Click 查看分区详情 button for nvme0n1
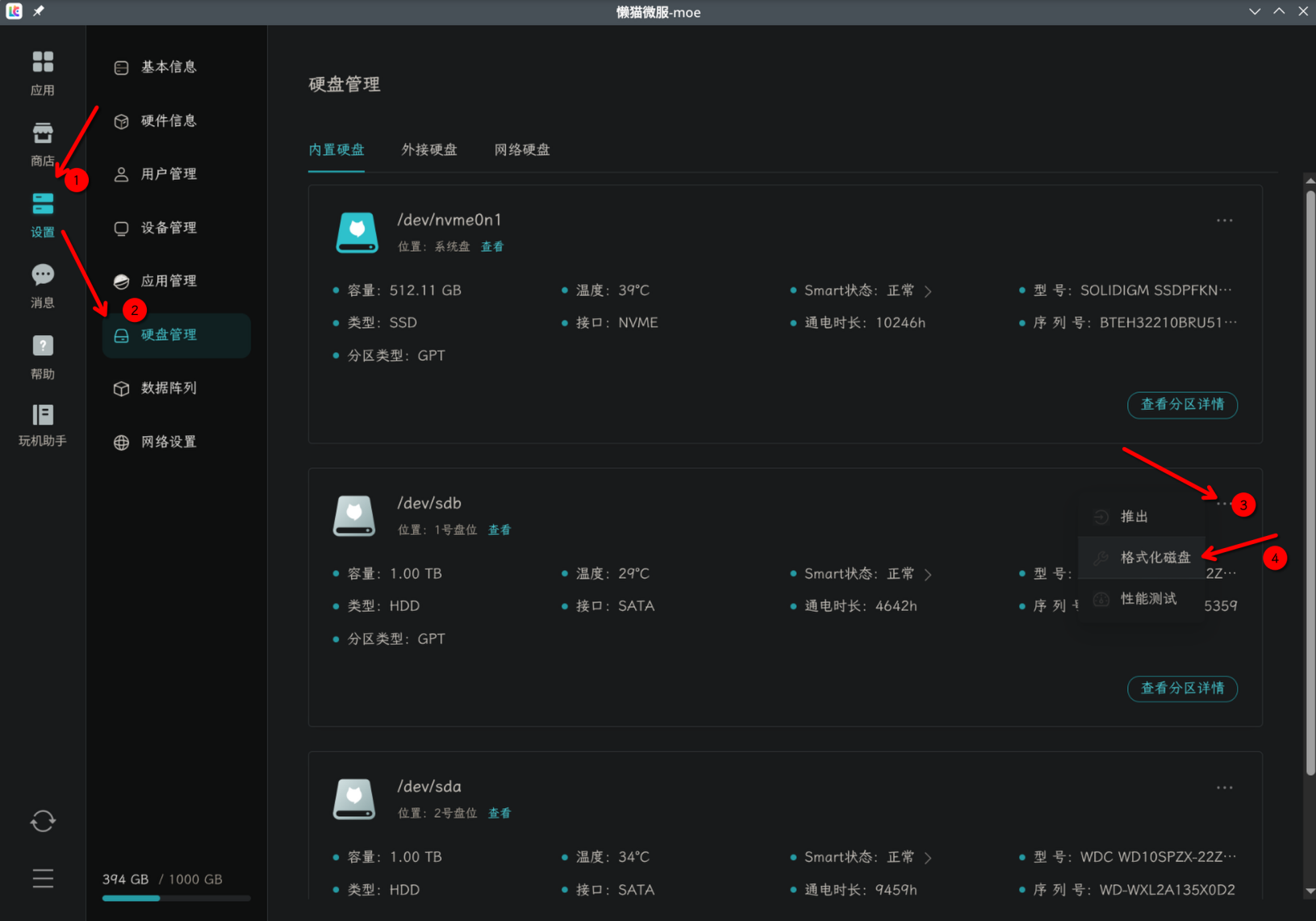The width and height of the screenshot is (1316, 921). click(x=1182, y=404)
